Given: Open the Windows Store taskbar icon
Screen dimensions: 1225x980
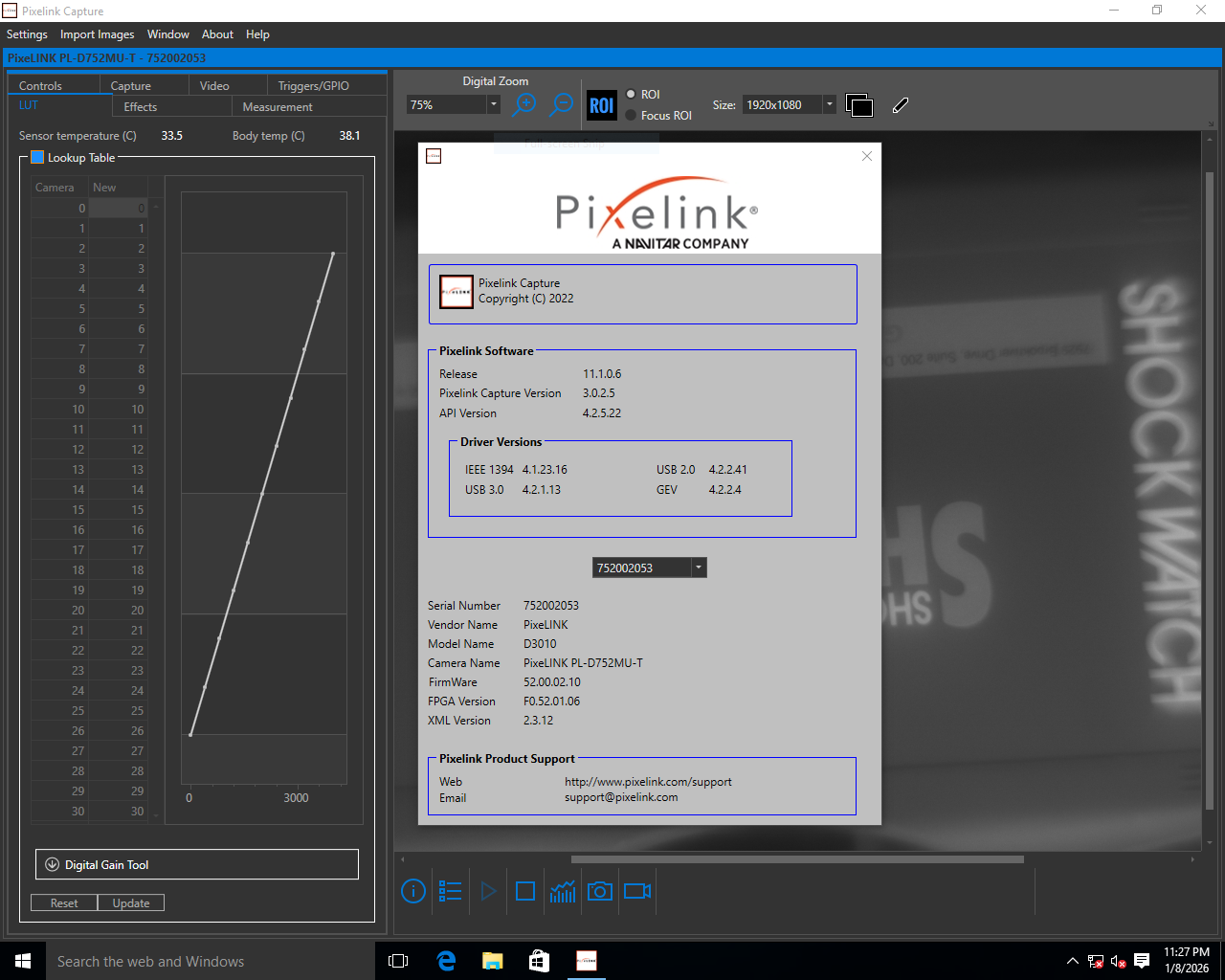Looking at the screenshot, I should click(540, 961).
